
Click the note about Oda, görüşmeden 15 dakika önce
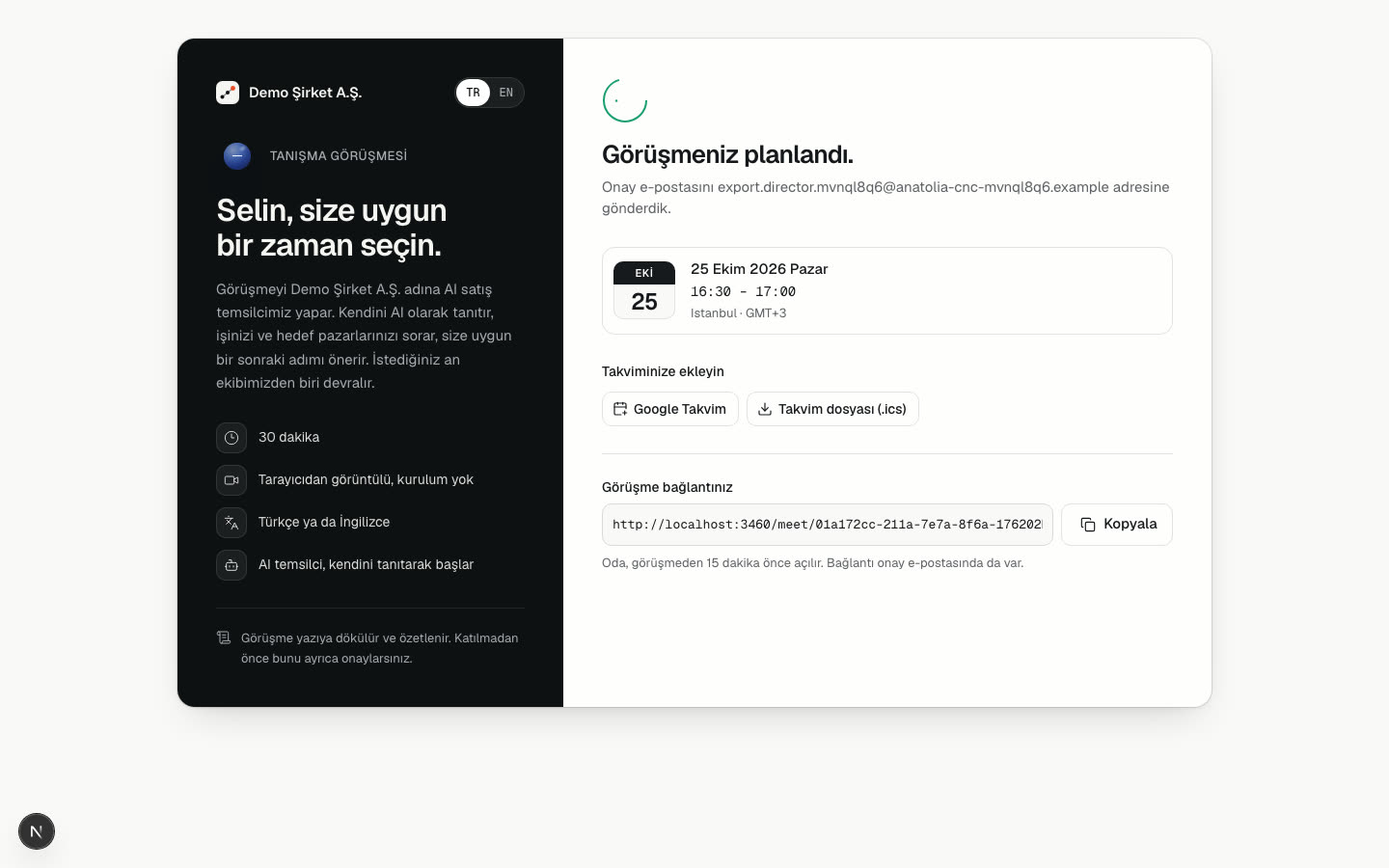pos(812,563)
